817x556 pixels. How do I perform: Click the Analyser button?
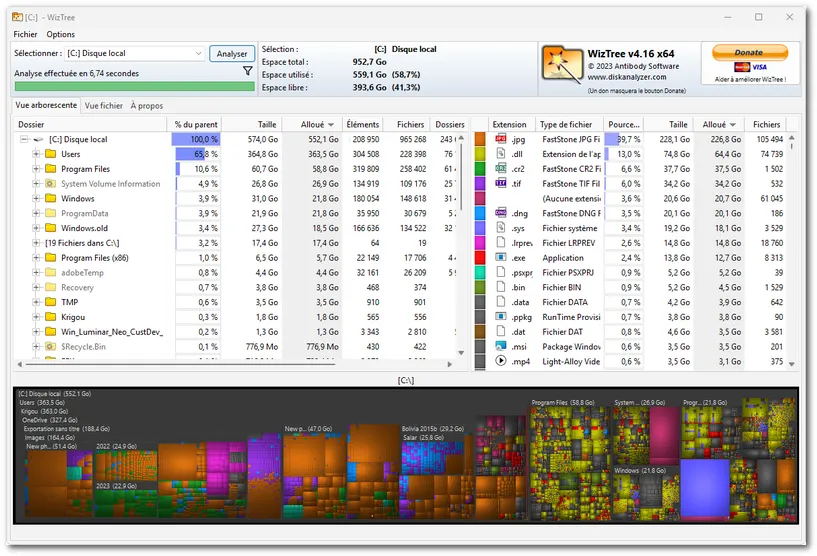click(232, 54)
